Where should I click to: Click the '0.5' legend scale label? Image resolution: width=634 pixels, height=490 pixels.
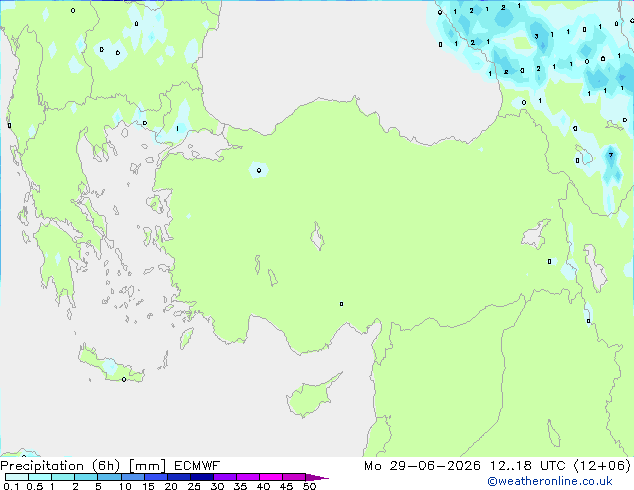(x=34, y=486)
